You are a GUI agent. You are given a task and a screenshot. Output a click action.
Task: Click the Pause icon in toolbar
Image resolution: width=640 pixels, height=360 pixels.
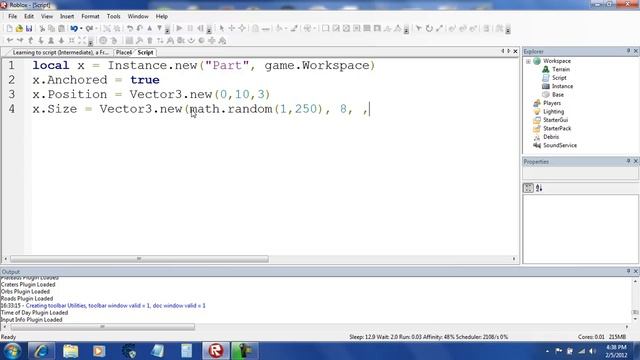(x=190, y=29)
